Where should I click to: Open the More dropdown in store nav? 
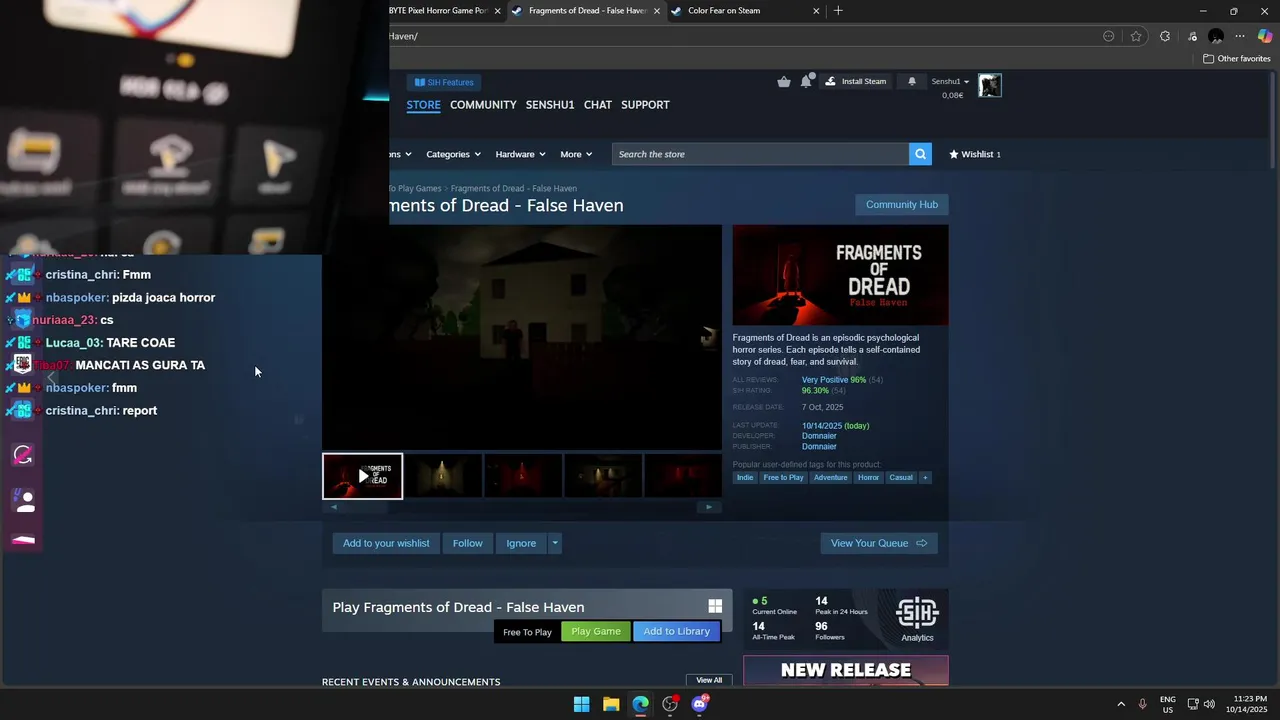576,154
